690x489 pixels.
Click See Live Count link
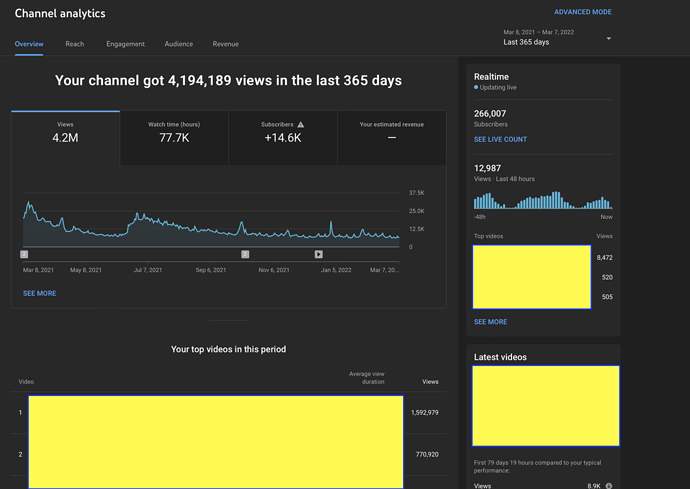tap(500, 139)
